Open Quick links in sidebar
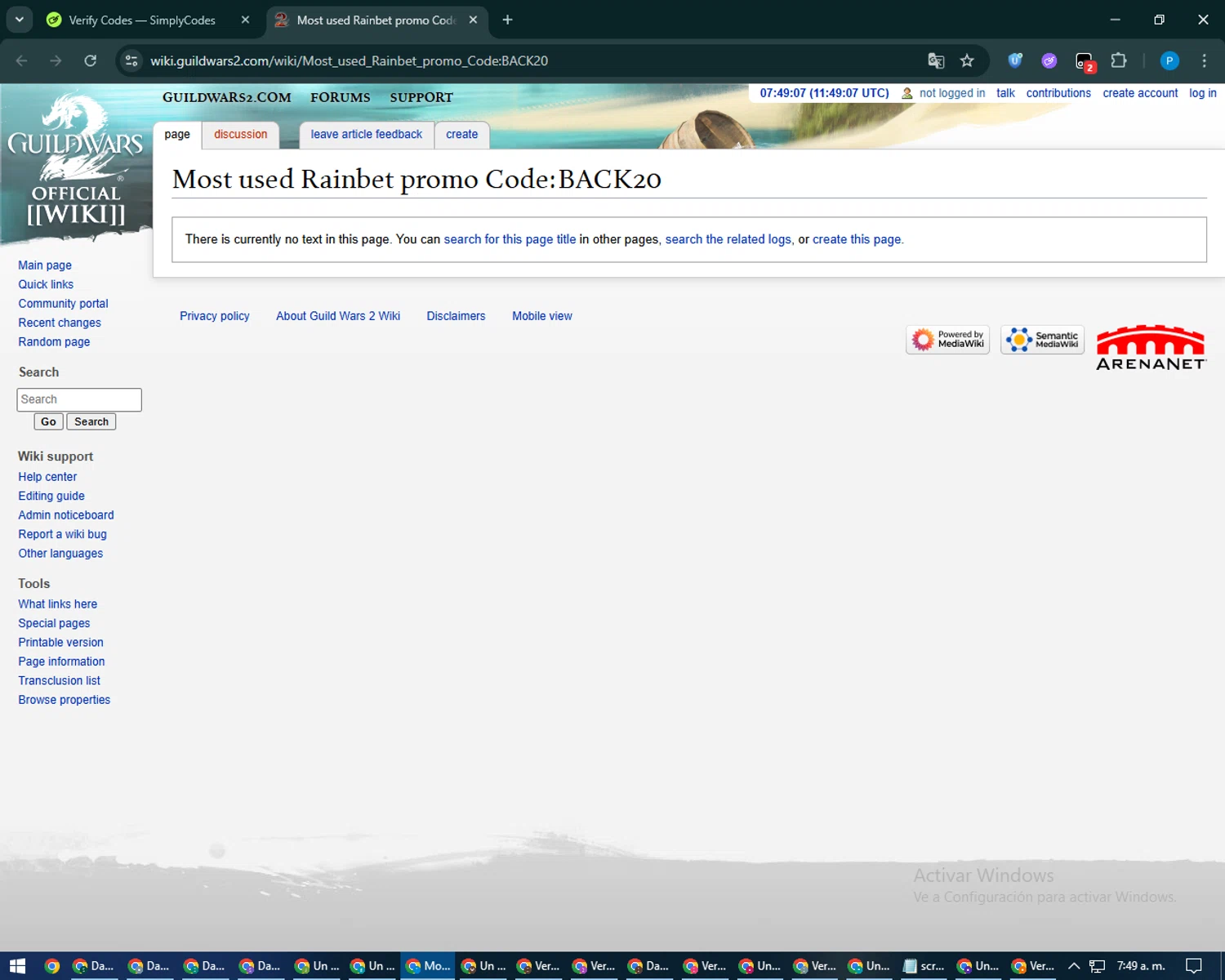 pos(46,284)
